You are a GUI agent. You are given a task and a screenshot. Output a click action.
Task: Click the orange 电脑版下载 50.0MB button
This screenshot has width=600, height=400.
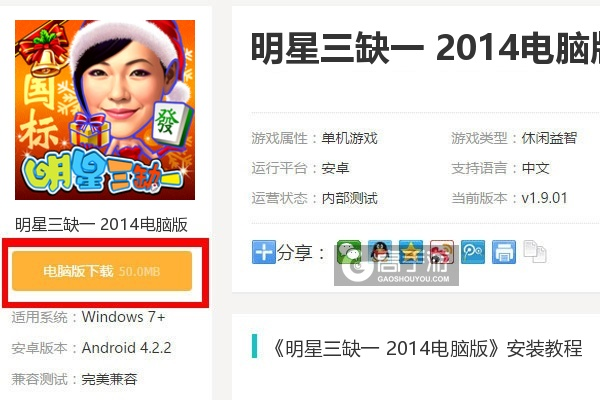[102, 271]
